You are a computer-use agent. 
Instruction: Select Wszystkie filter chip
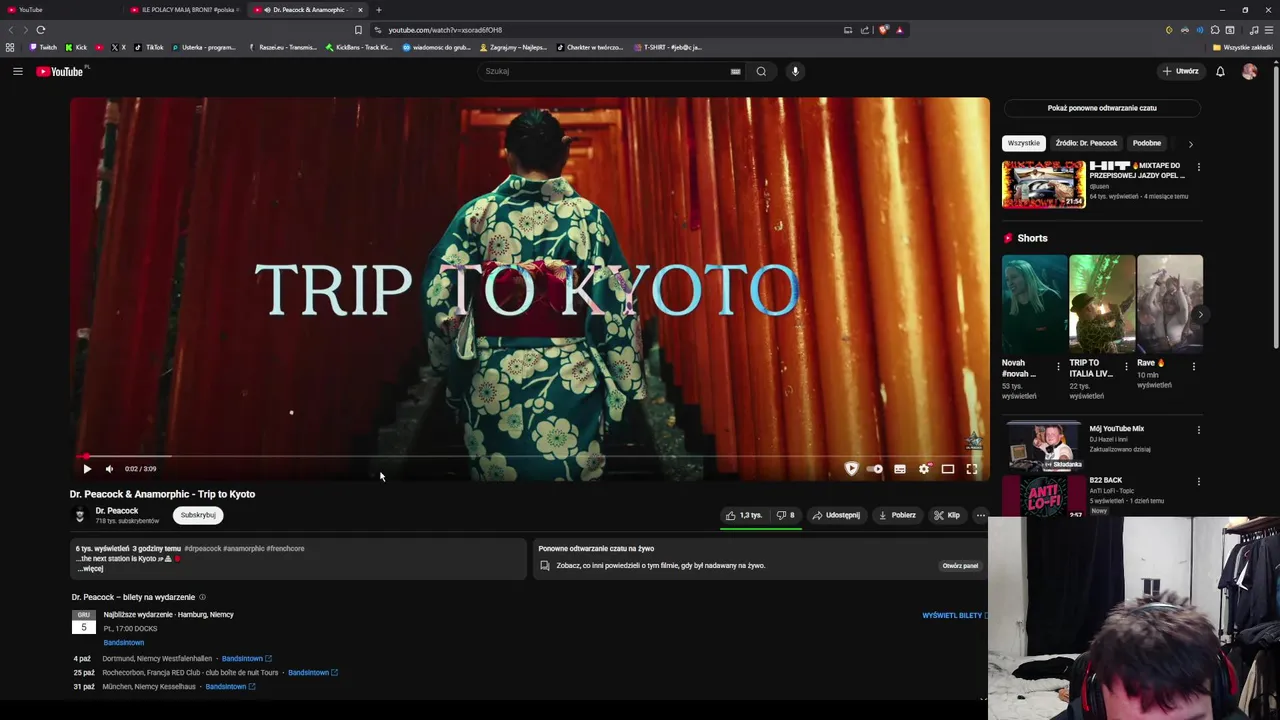click(1024, 143)
